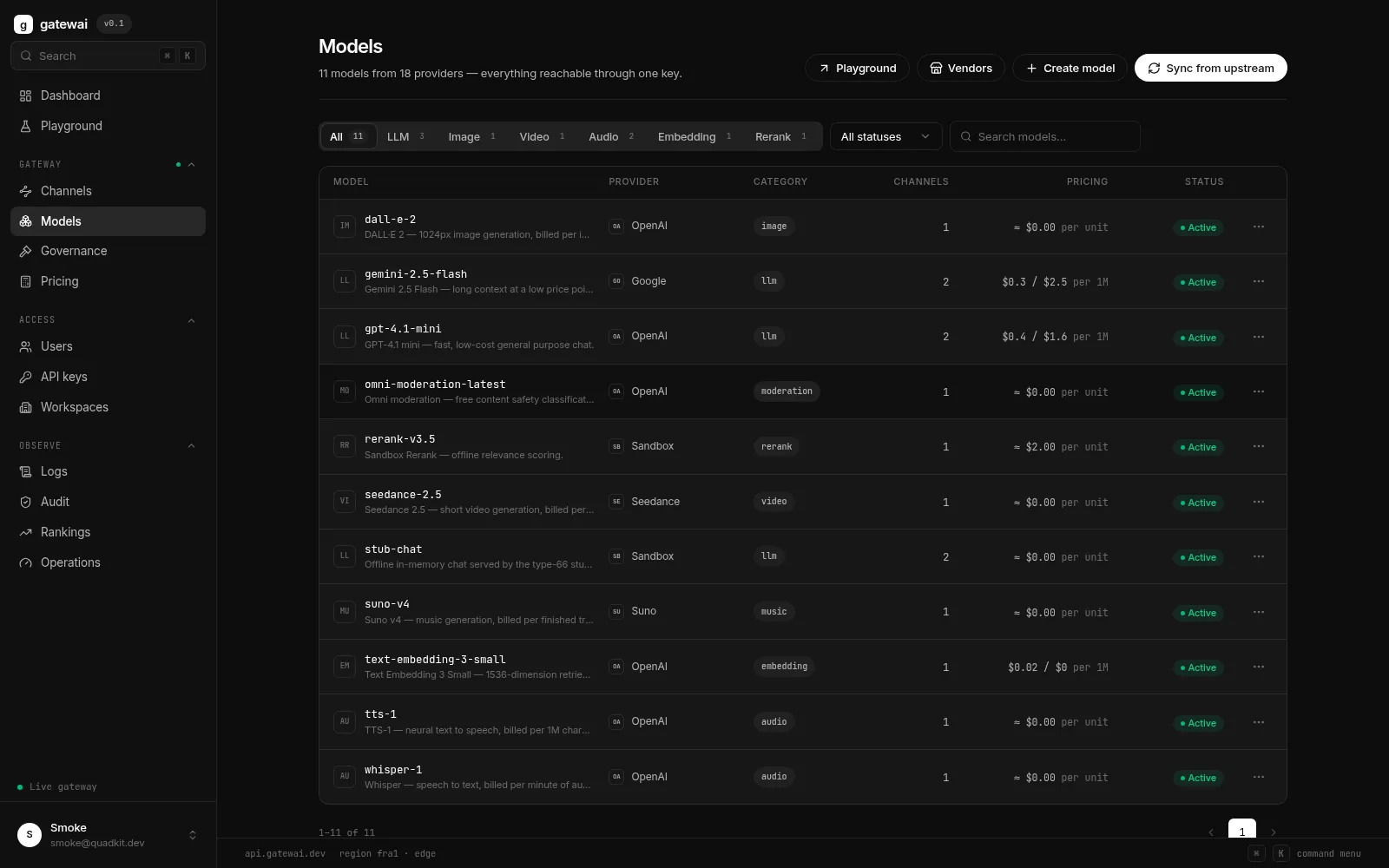Click the MODEL column header
Image resolution: width=1389 pixels, height=868 pixels.
(x=351, y=181)
